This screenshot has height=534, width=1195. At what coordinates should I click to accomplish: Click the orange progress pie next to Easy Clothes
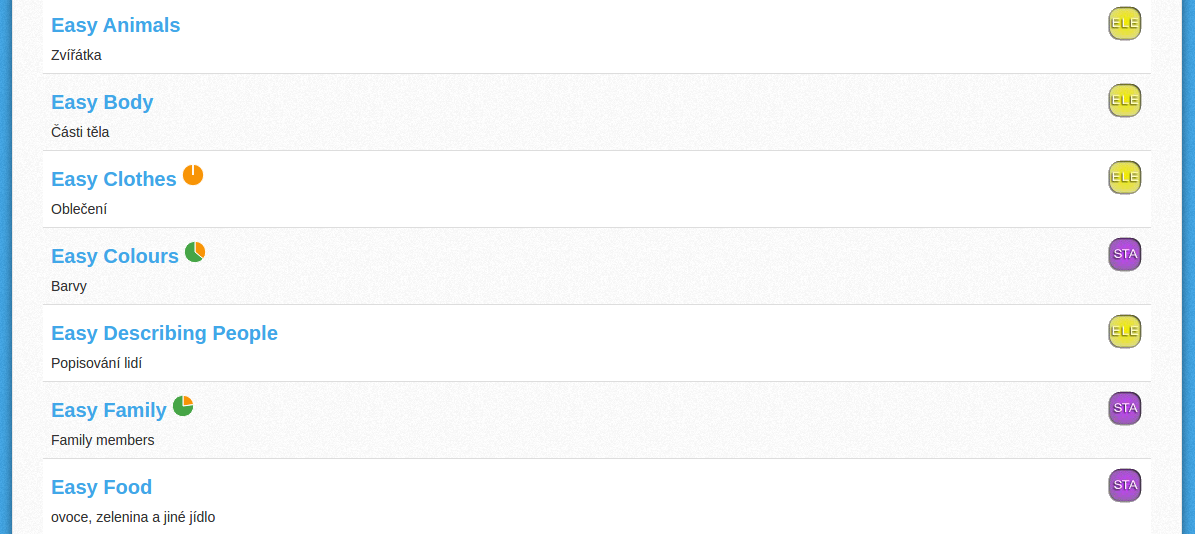[x=193, y=175]
